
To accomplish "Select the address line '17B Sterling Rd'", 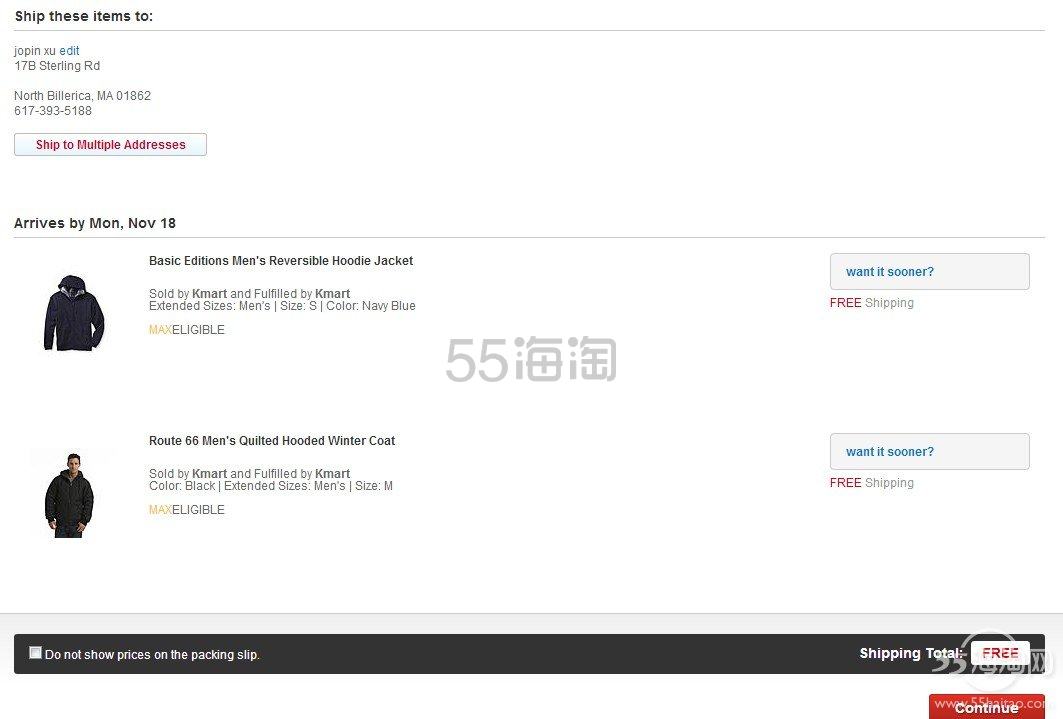I will click(x=57, y=66).
